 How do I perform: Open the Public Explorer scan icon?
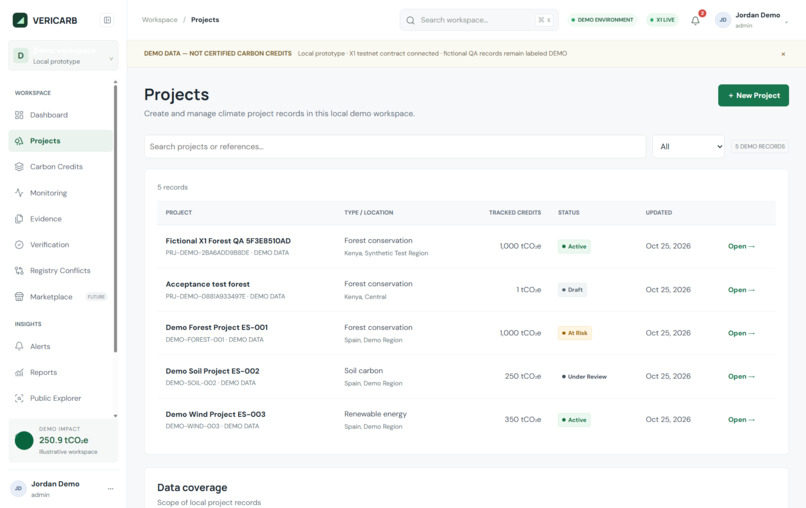coord(19,398)
